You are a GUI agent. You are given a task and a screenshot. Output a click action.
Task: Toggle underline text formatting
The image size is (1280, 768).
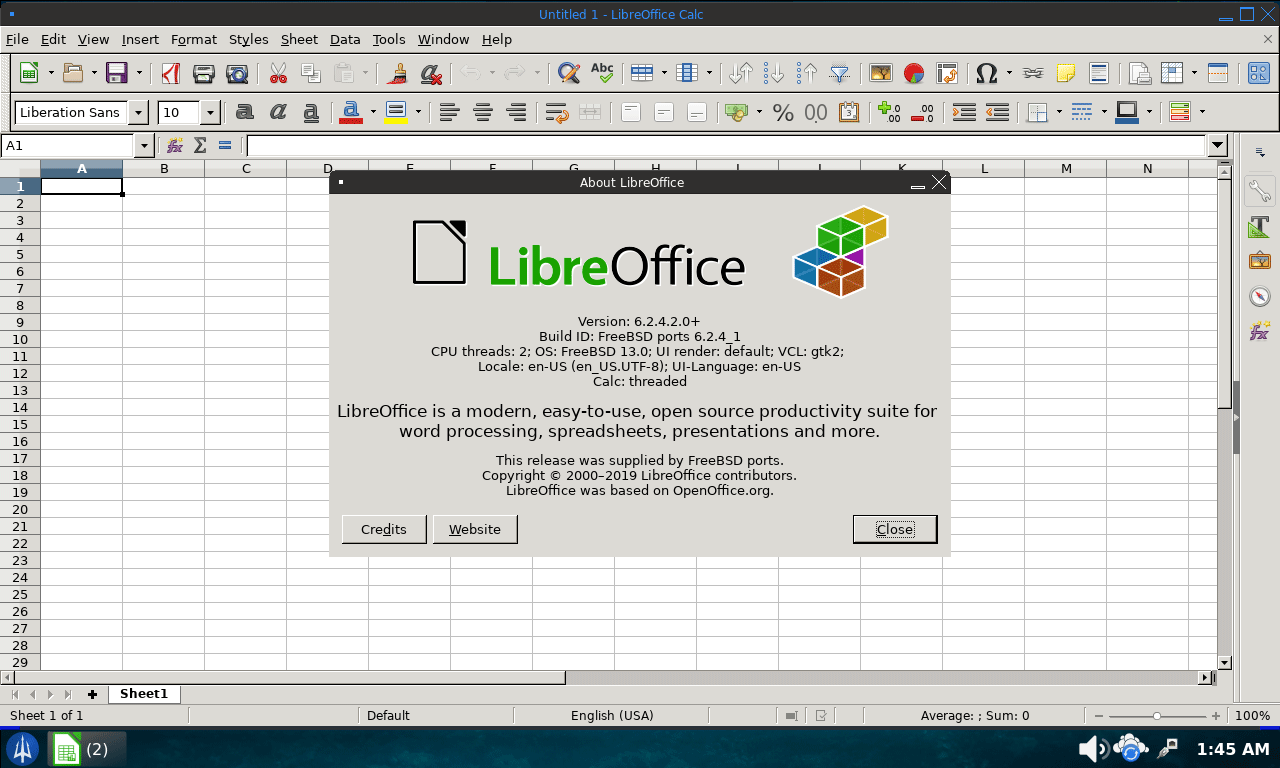click(311, 112)
